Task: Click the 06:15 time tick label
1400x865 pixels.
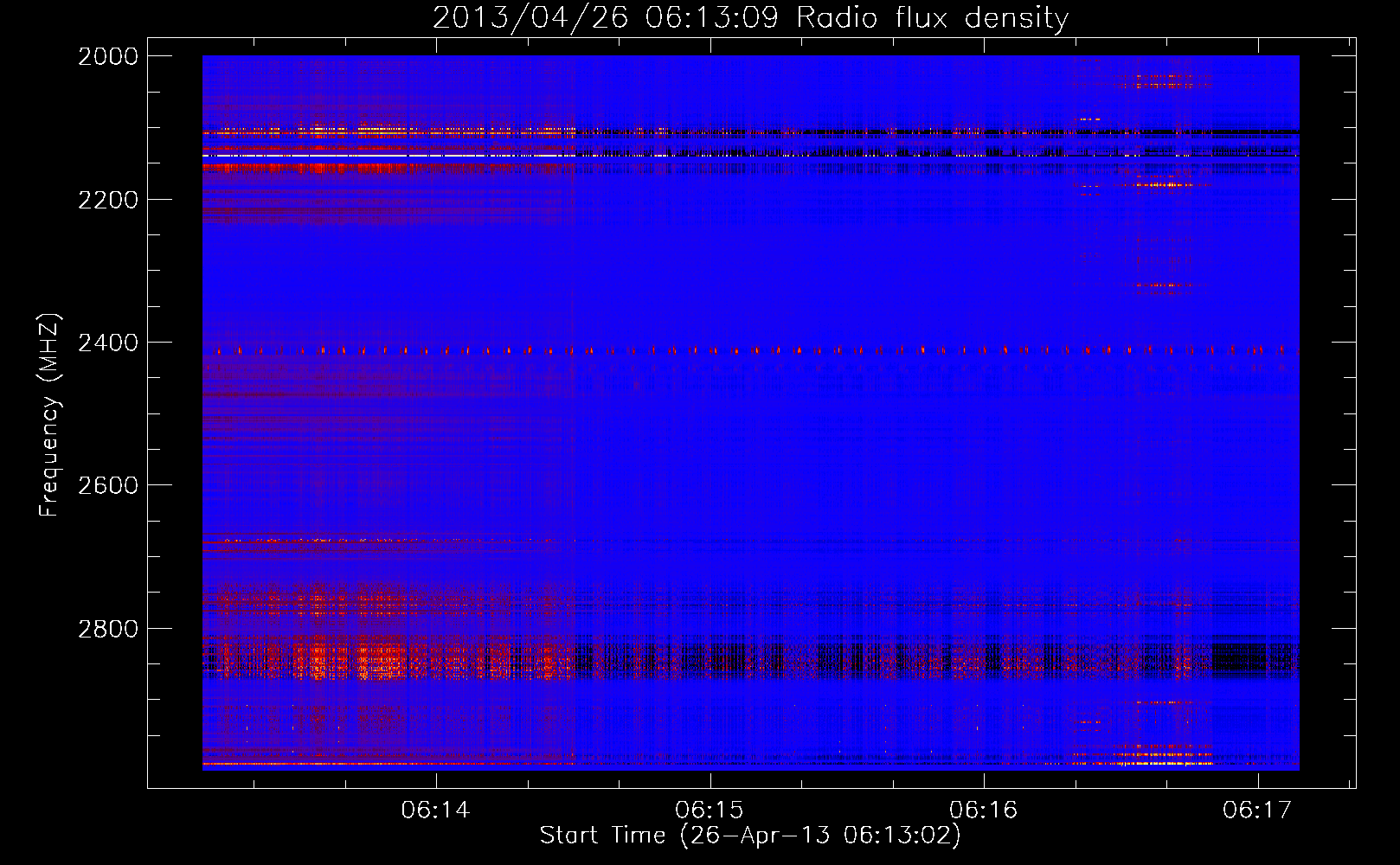Action: [x=710, y=811]
